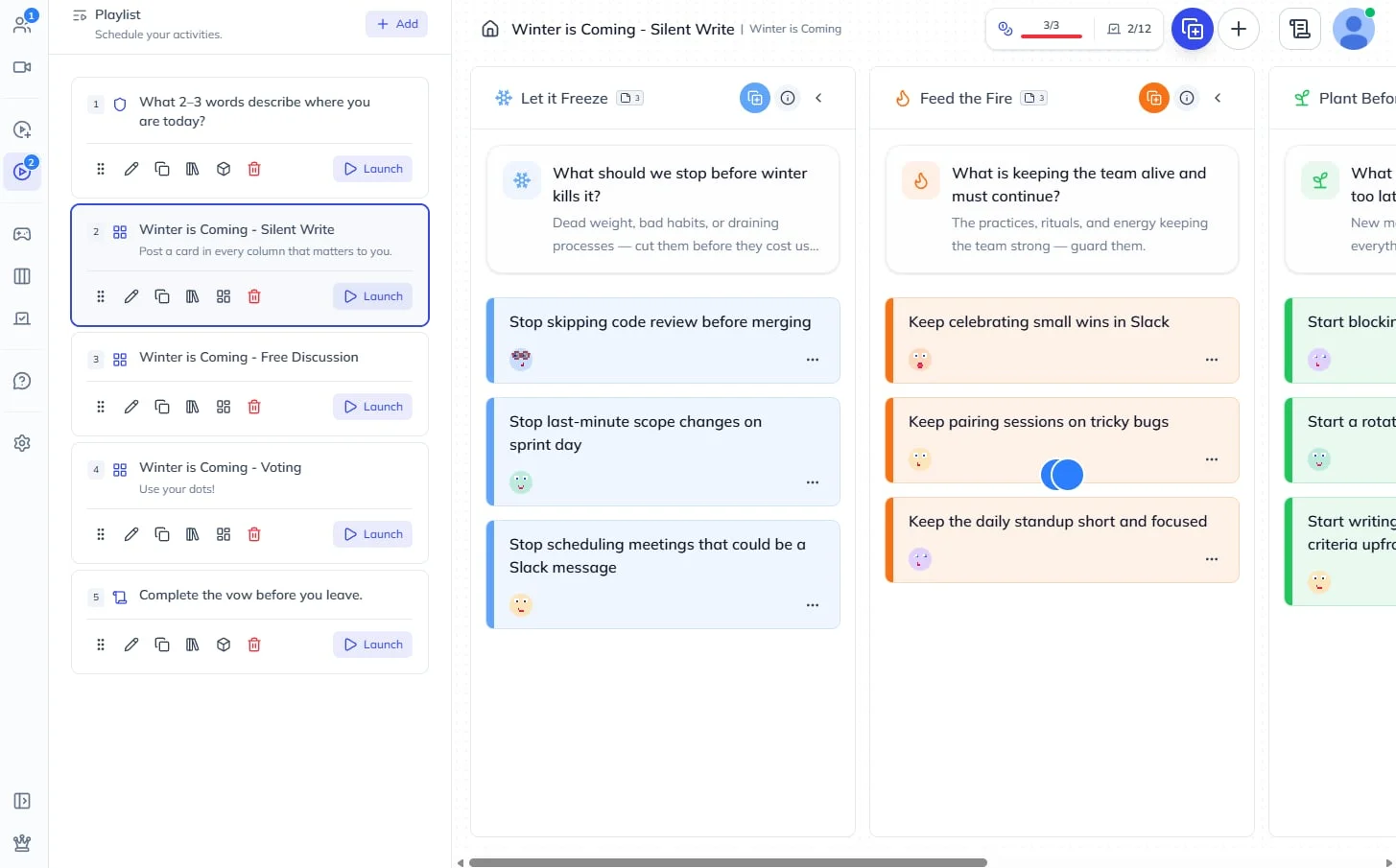Launch the 'Winter is Coming - Silent Write' activity
Viewport: 1396px width, 868px height.
click(x=373, y=296)
